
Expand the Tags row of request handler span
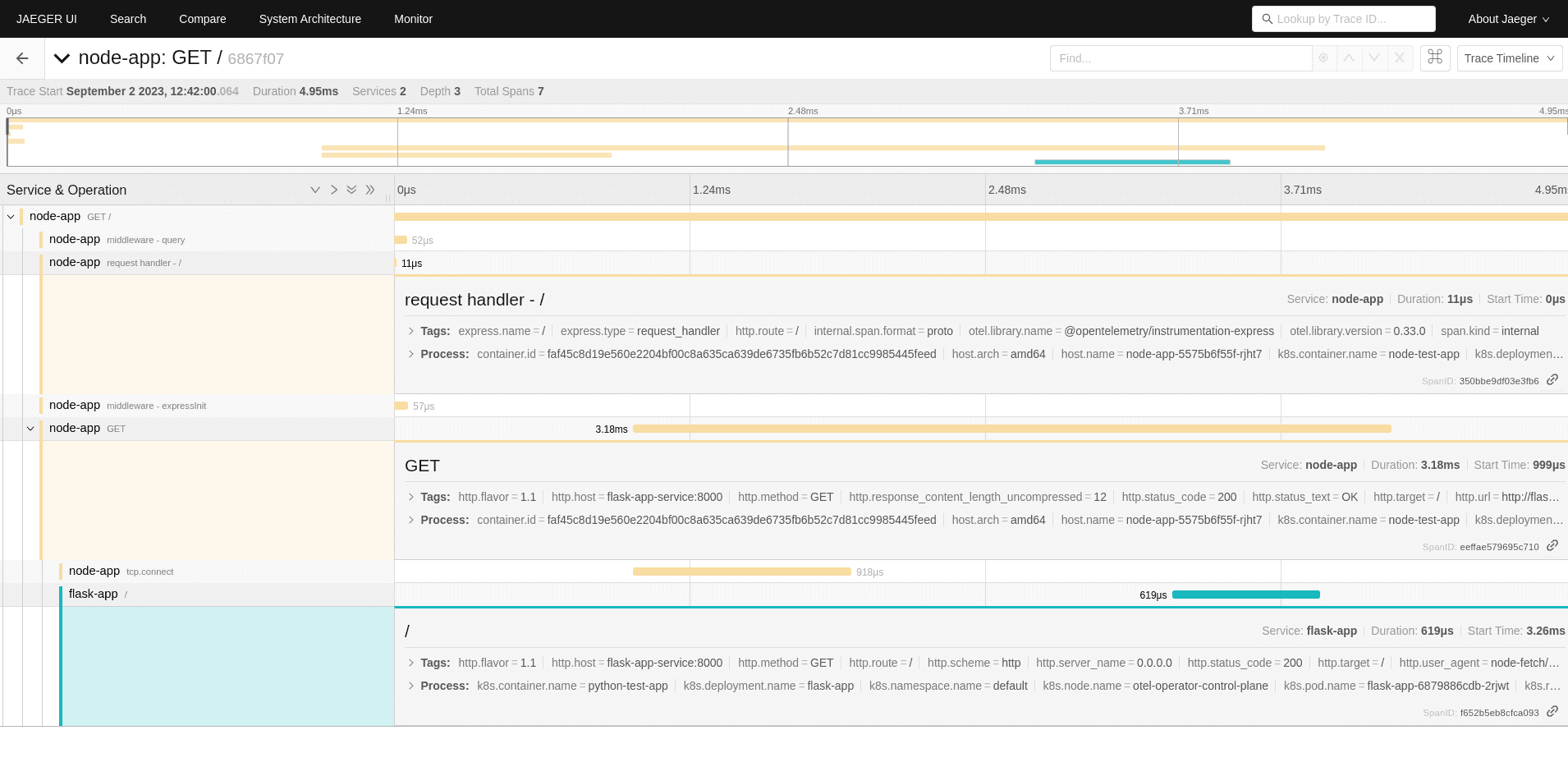coord(410,331)
